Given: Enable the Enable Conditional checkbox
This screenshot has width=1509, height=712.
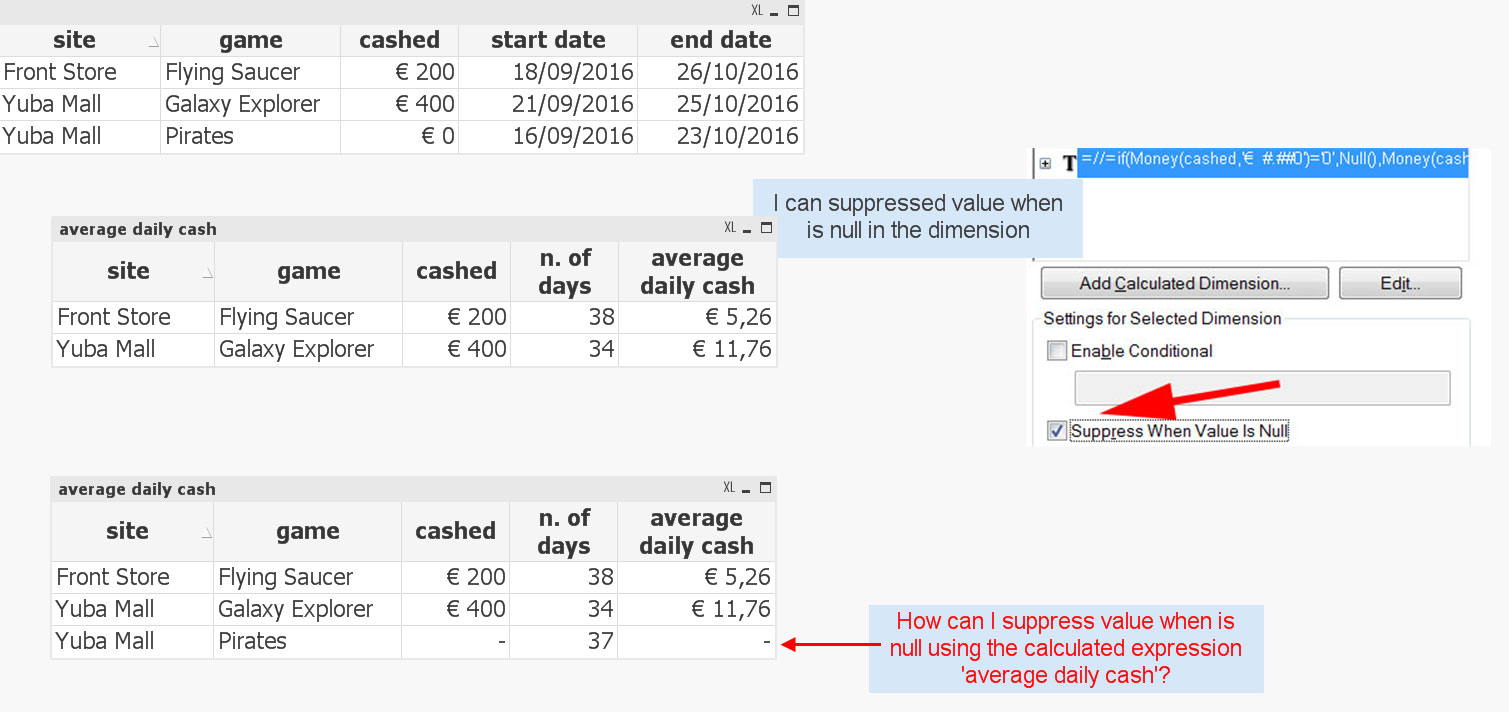Looking at the screenshot, I should tap(1057, 351).
